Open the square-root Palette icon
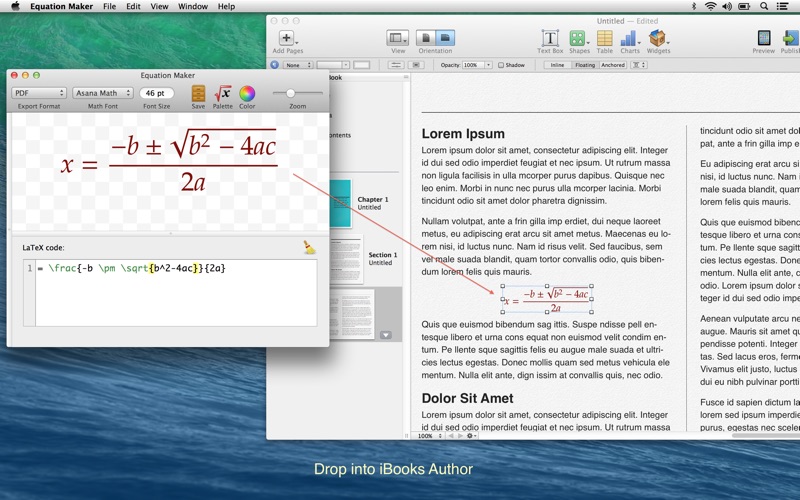This screenshot has width=800, height=500. pos(222,93)
